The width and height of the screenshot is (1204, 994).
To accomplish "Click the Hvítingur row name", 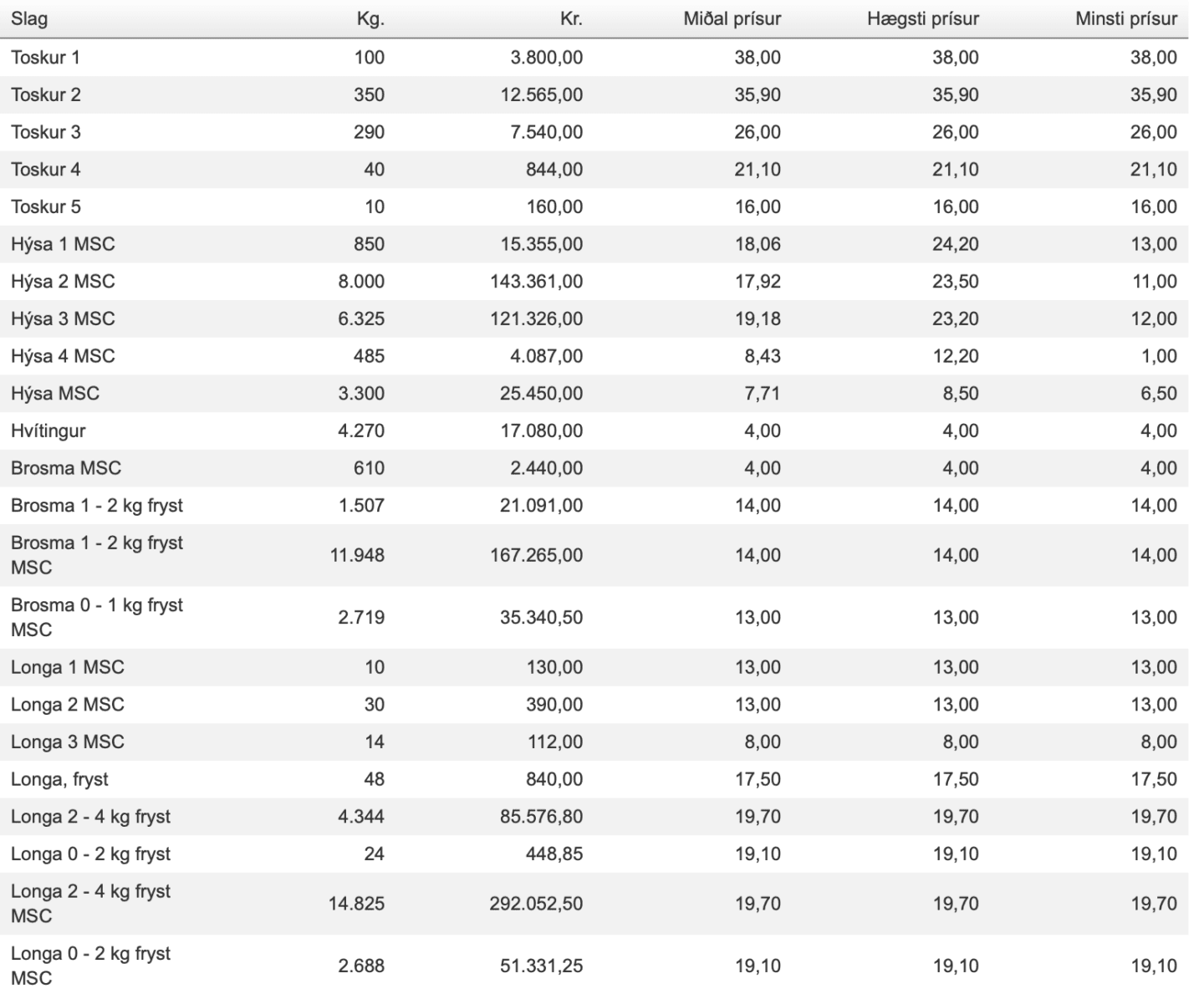I will [x=48, y=431].
